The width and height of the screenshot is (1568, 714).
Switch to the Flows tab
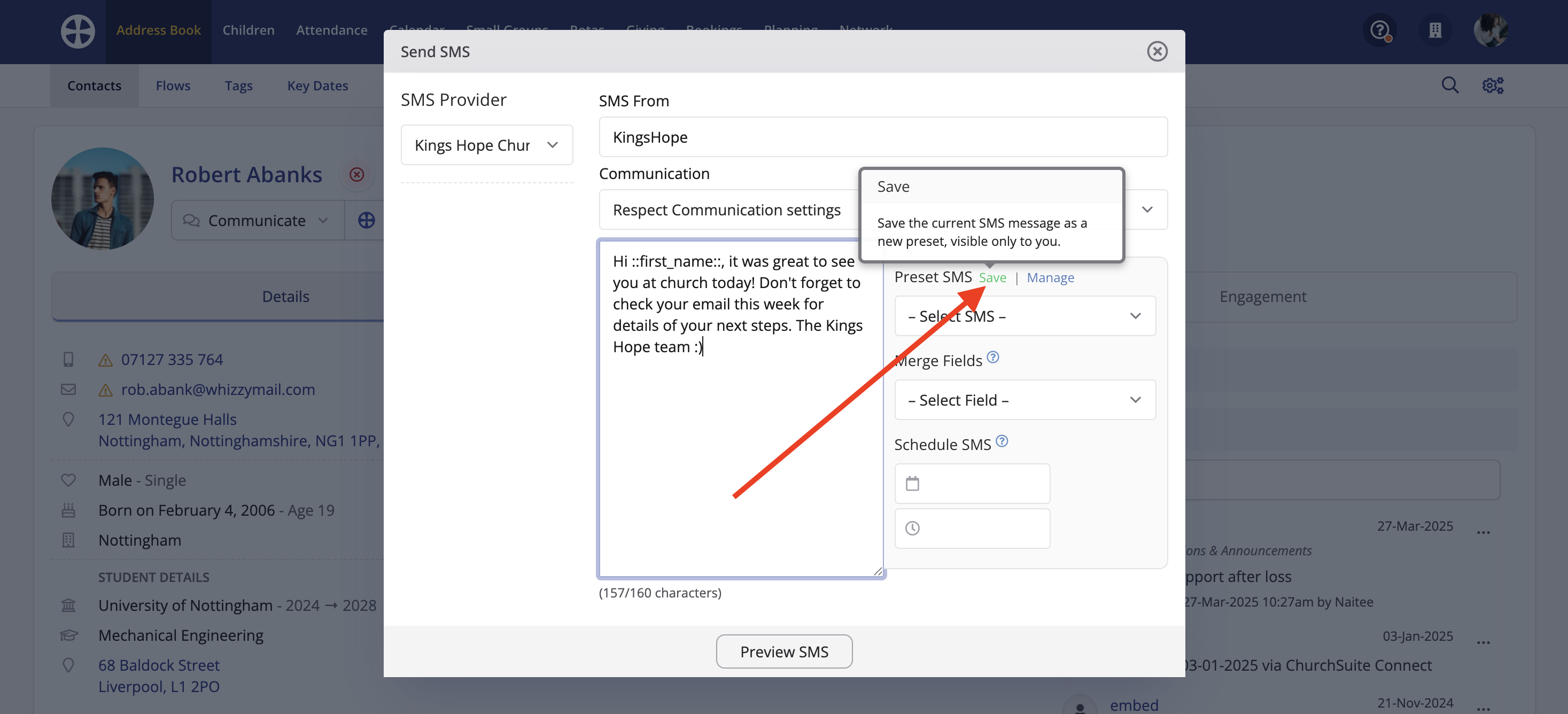[x=173, y=86]
